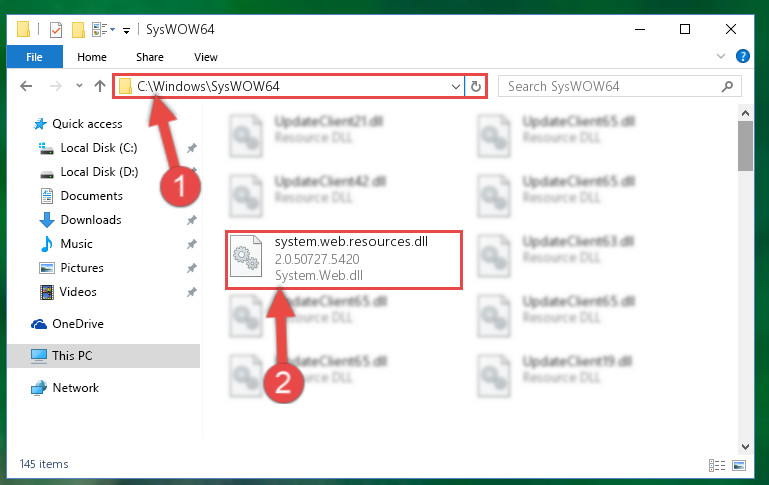Go forward with the Forward arrow
This screenshot has width=769, height=485.
pyautogui.click(x=55, y=86)
